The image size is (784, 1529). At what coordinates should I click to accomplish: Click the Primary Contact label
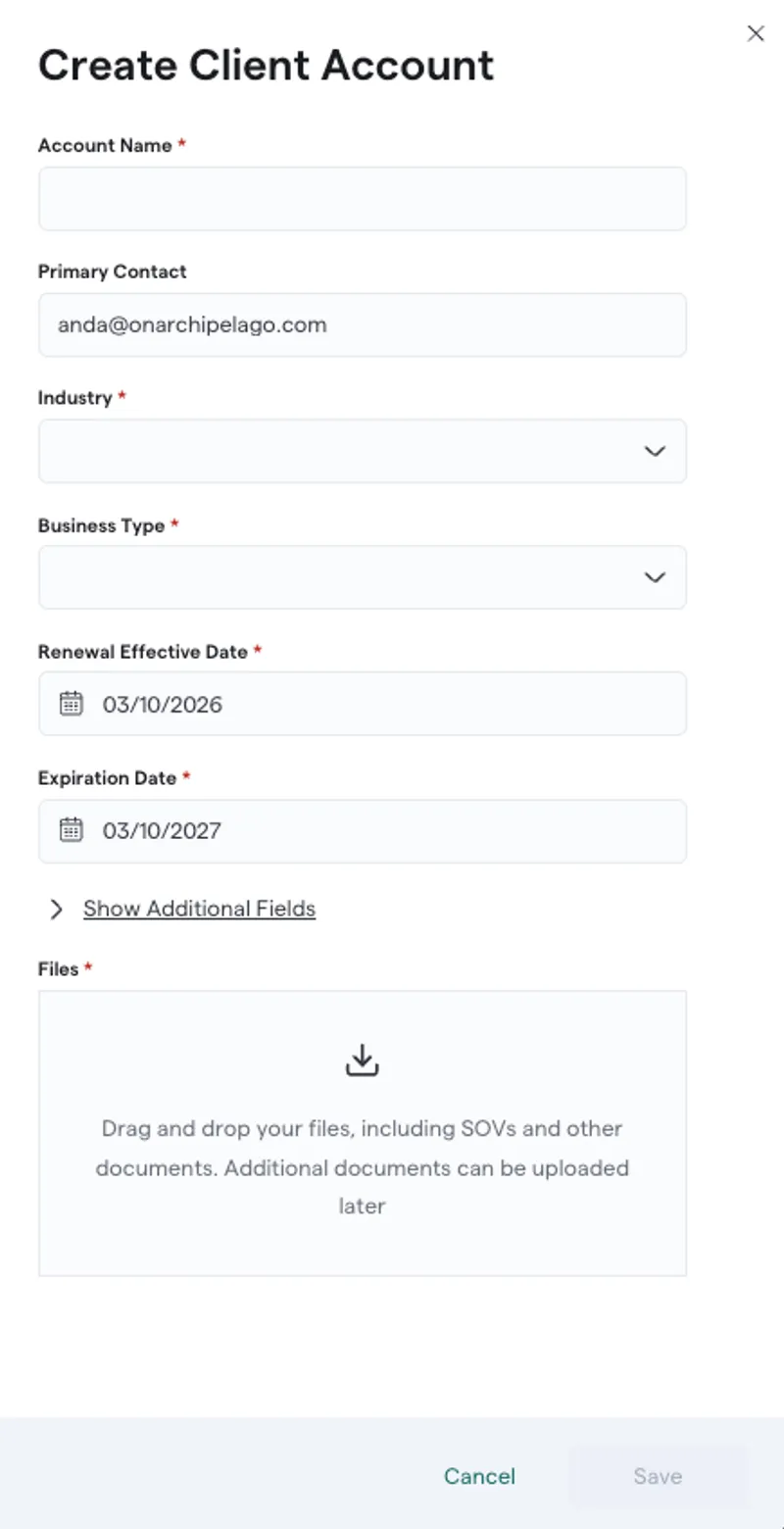point(112,271)
